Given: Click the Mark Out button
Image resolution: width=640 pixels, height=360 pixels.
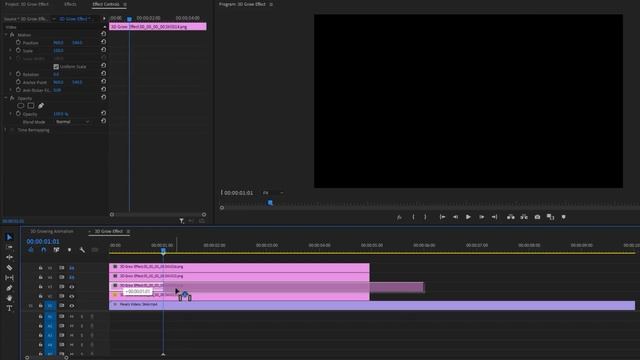Looking at the screenshot, I should pyautogui.click(x=425, y=217).
